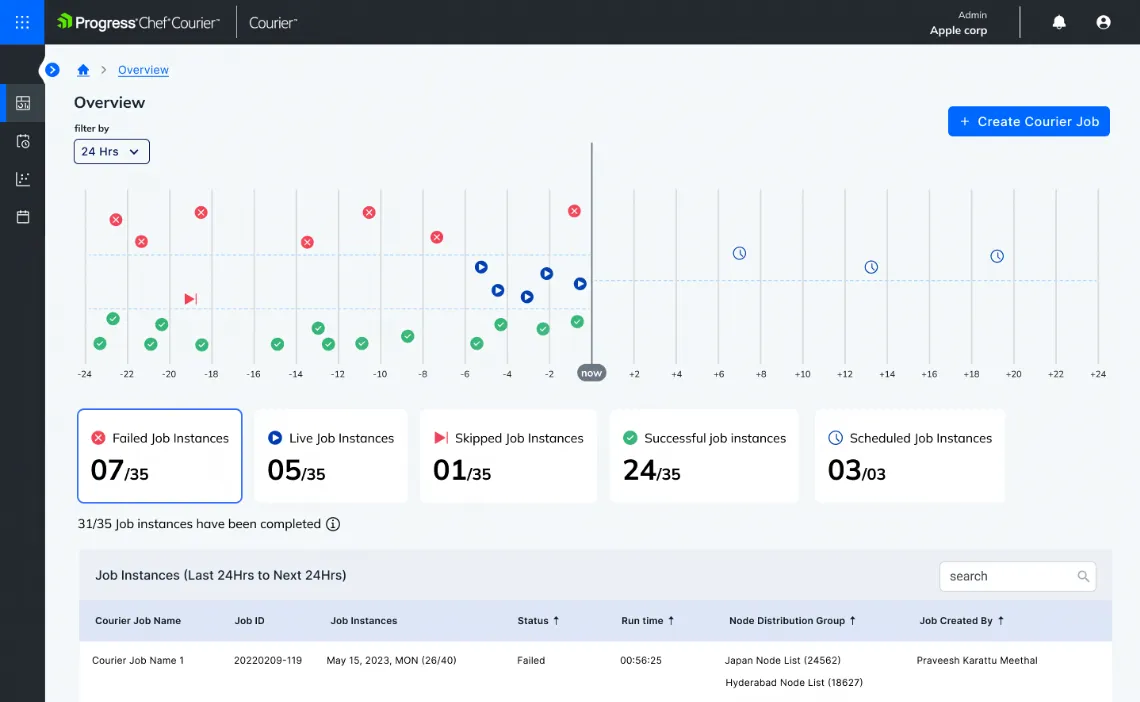Expand the sidebar with the blue chevron
The image size is (1140, 702).
tap(52, 70)
